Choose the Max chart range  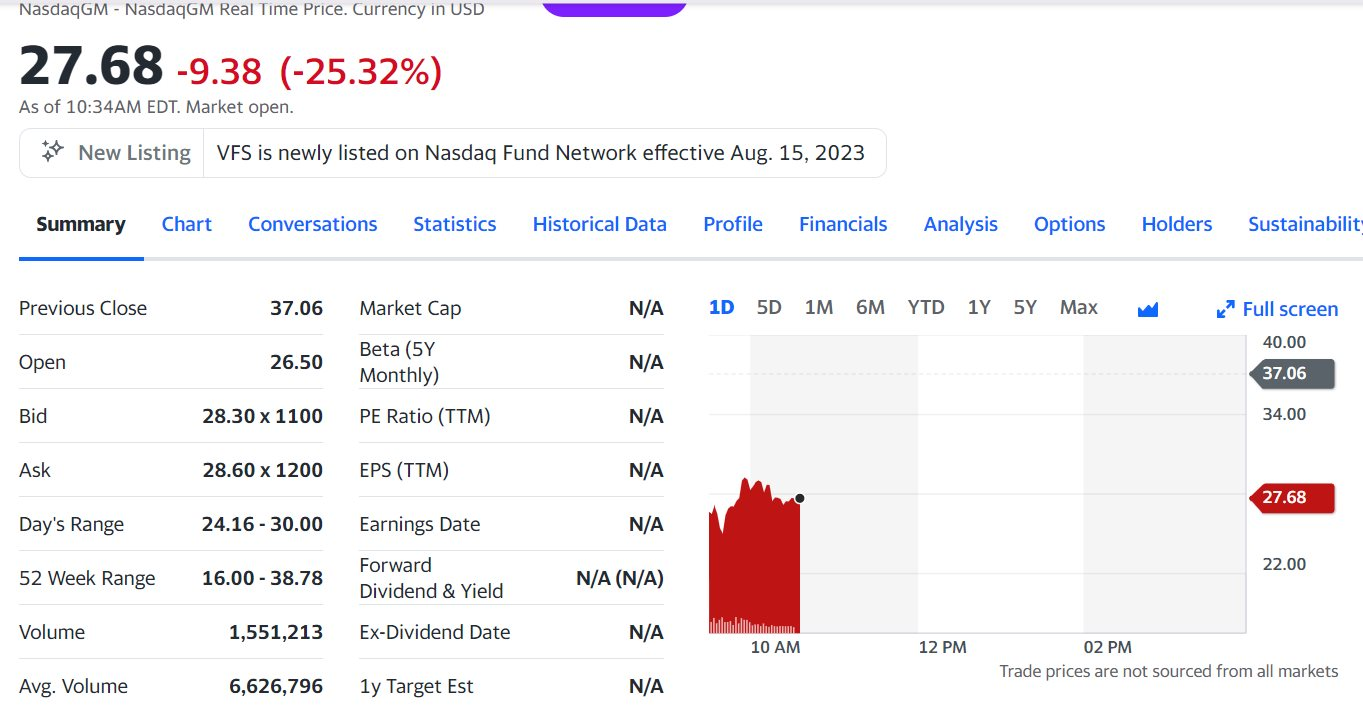[x=1078, y=308]
